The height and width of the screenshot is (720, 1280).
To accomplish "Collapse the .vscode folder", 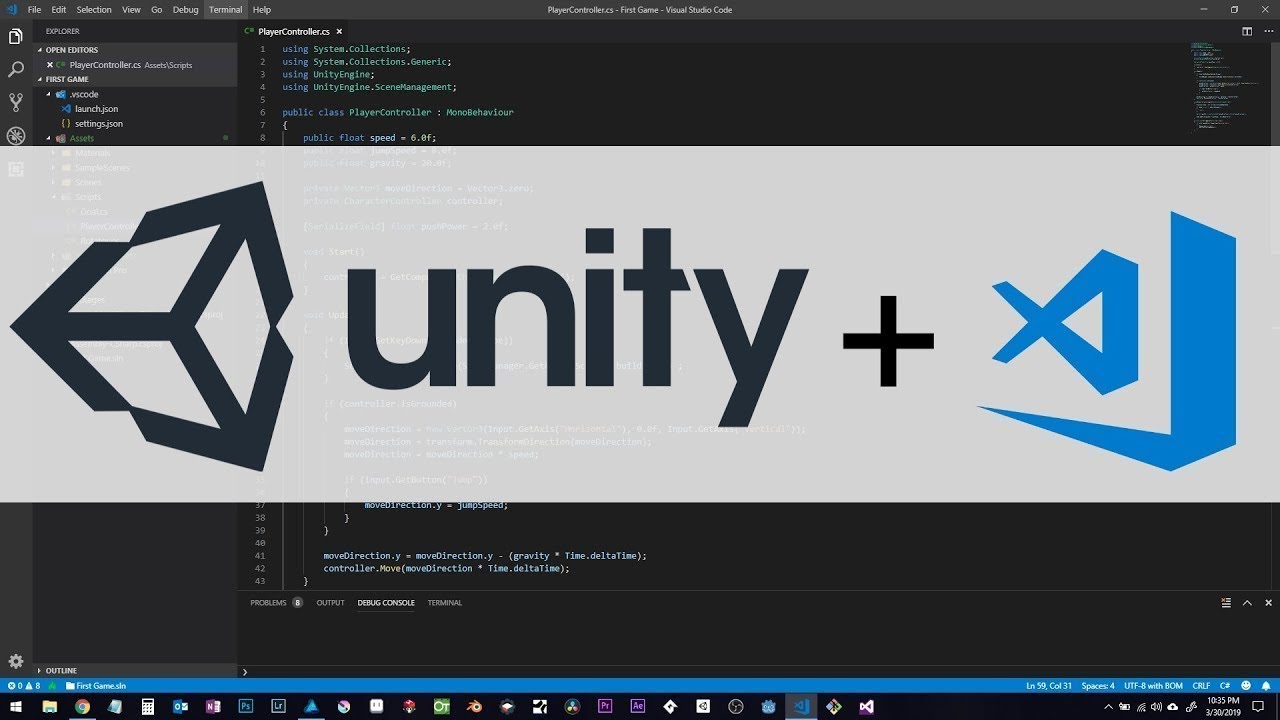I will (x=48, y=94).
